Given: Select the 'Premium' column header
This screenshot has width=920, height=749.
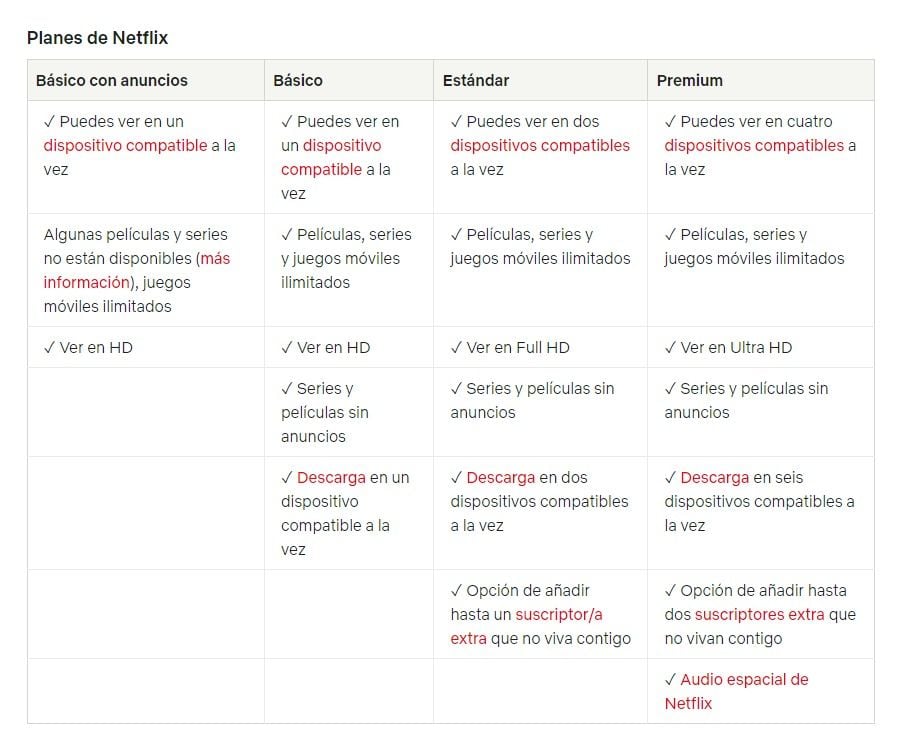Looking at the screenshot, I should click(689, 80).
